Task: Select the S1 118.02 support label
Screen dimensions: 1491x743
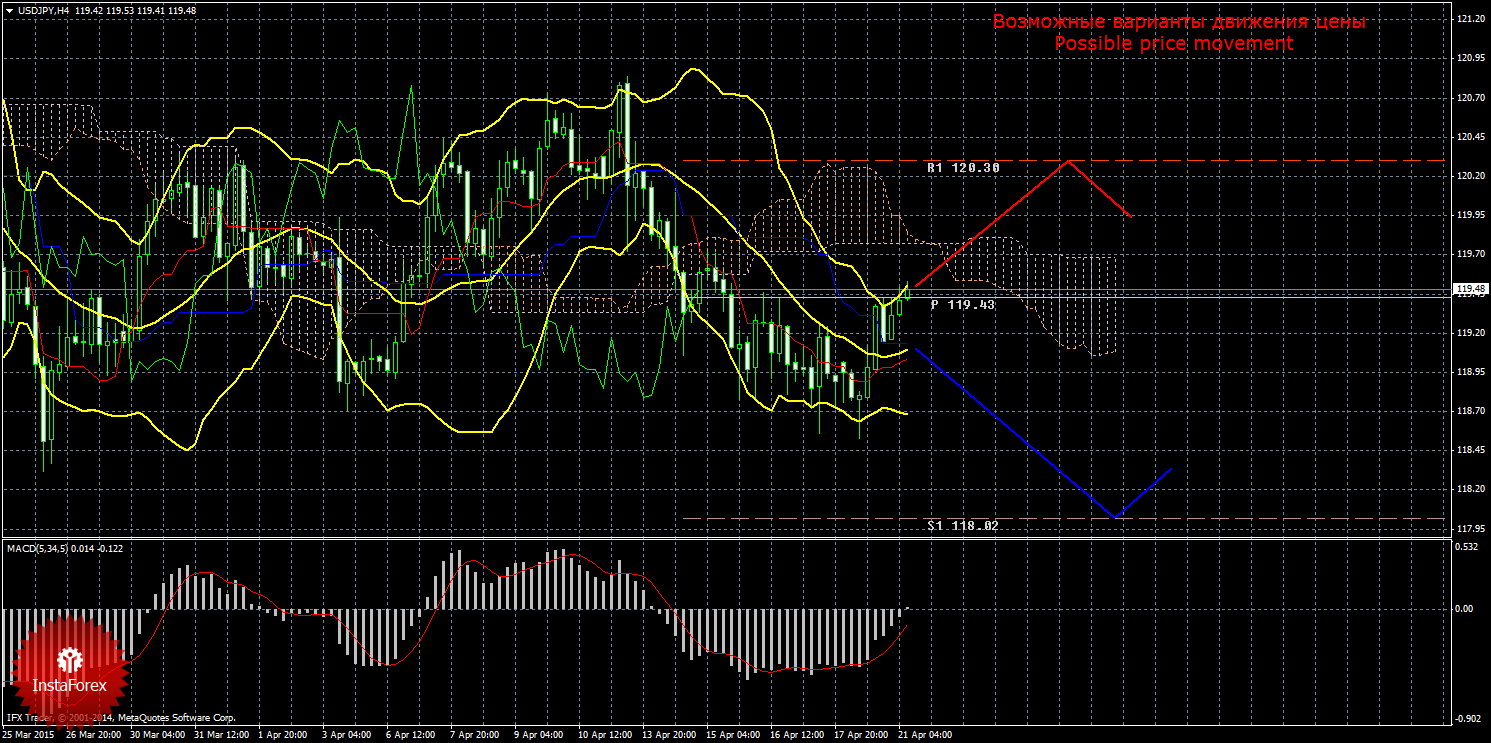Action: click(962, 524)
